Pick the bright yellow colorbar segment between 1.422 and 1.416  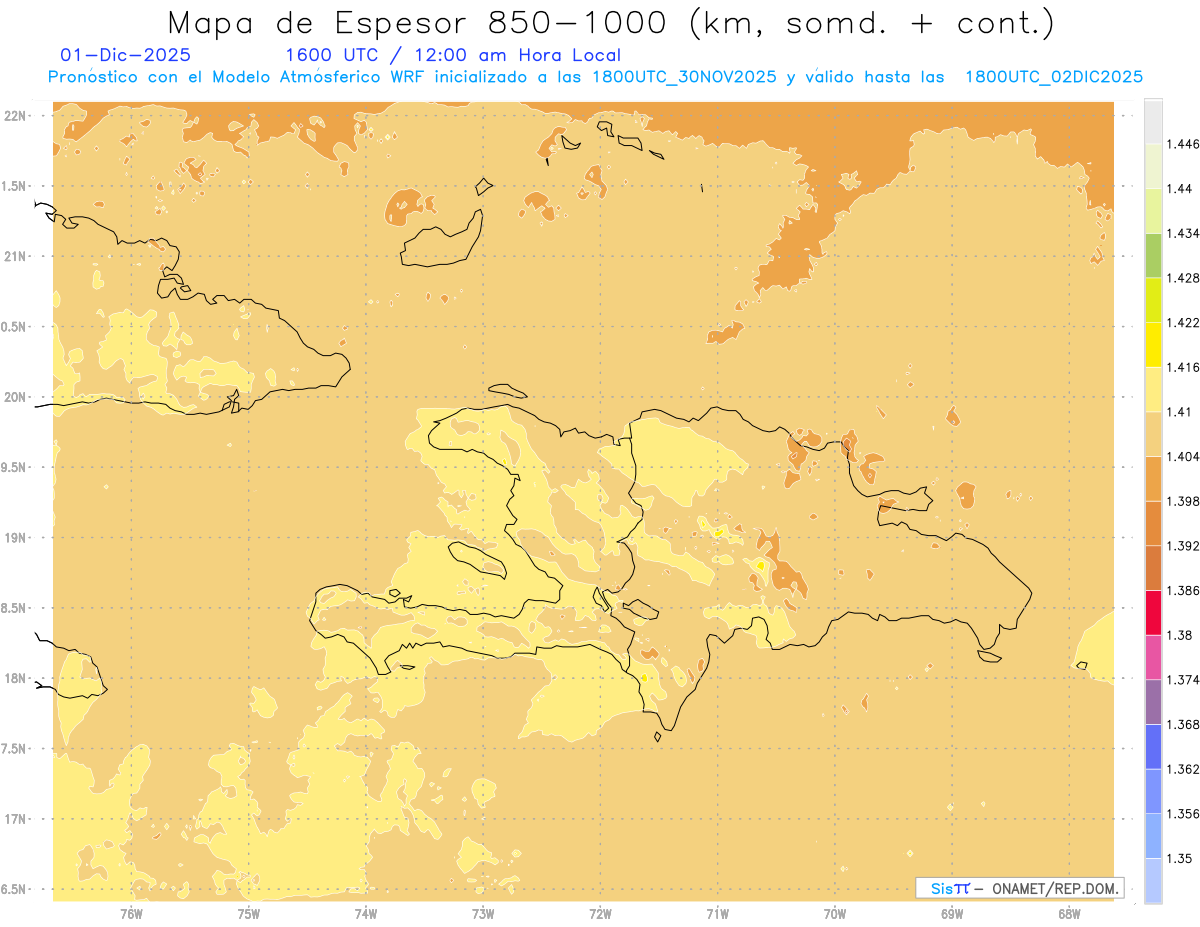tap(1153, 345)
